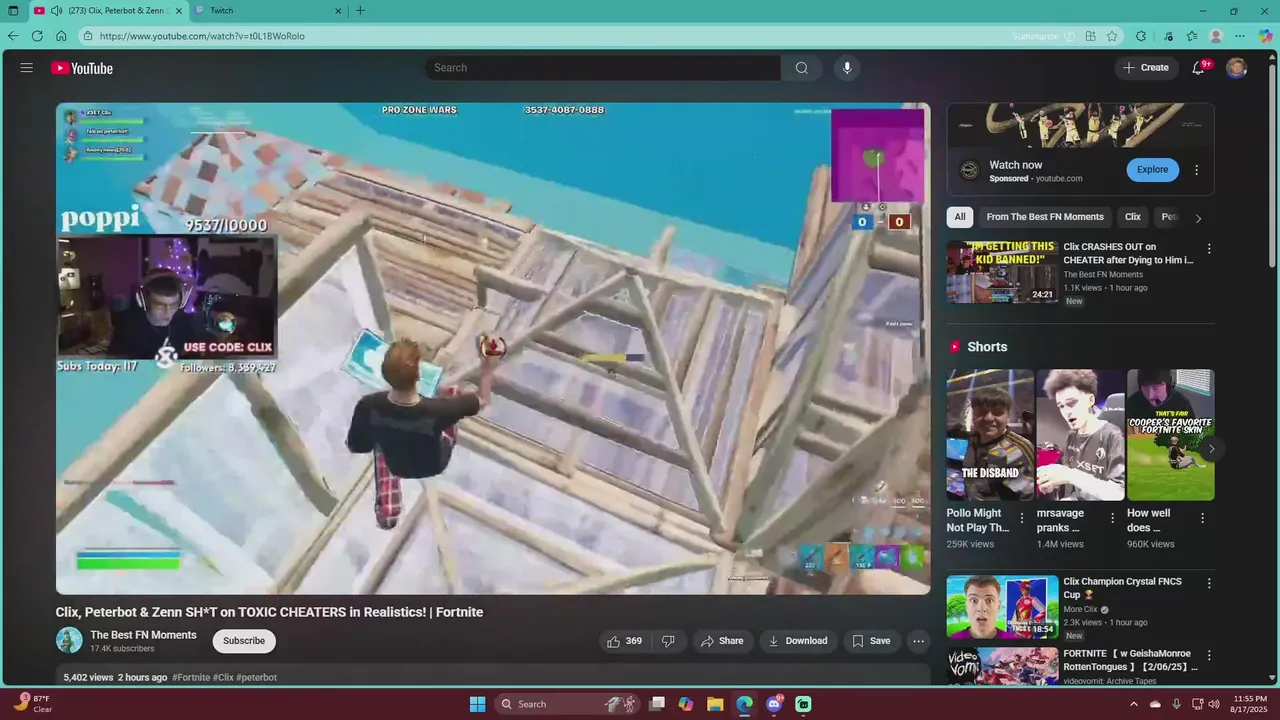Open Copilot icon in Edge toolbar
Screen dimensions: 1280x720
tap(1265, 36)
